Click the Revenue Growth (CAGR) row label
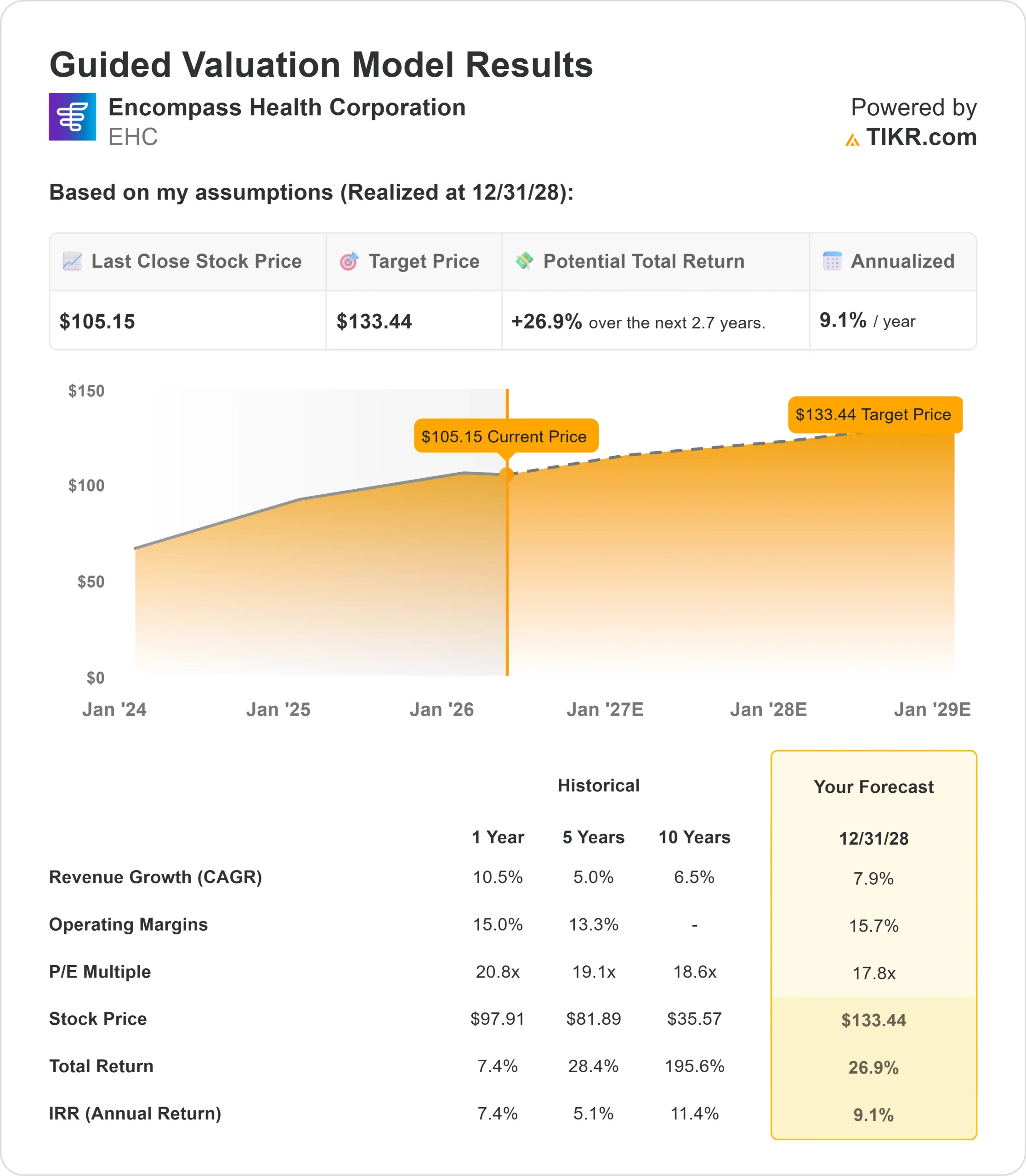 click(155, 876)
